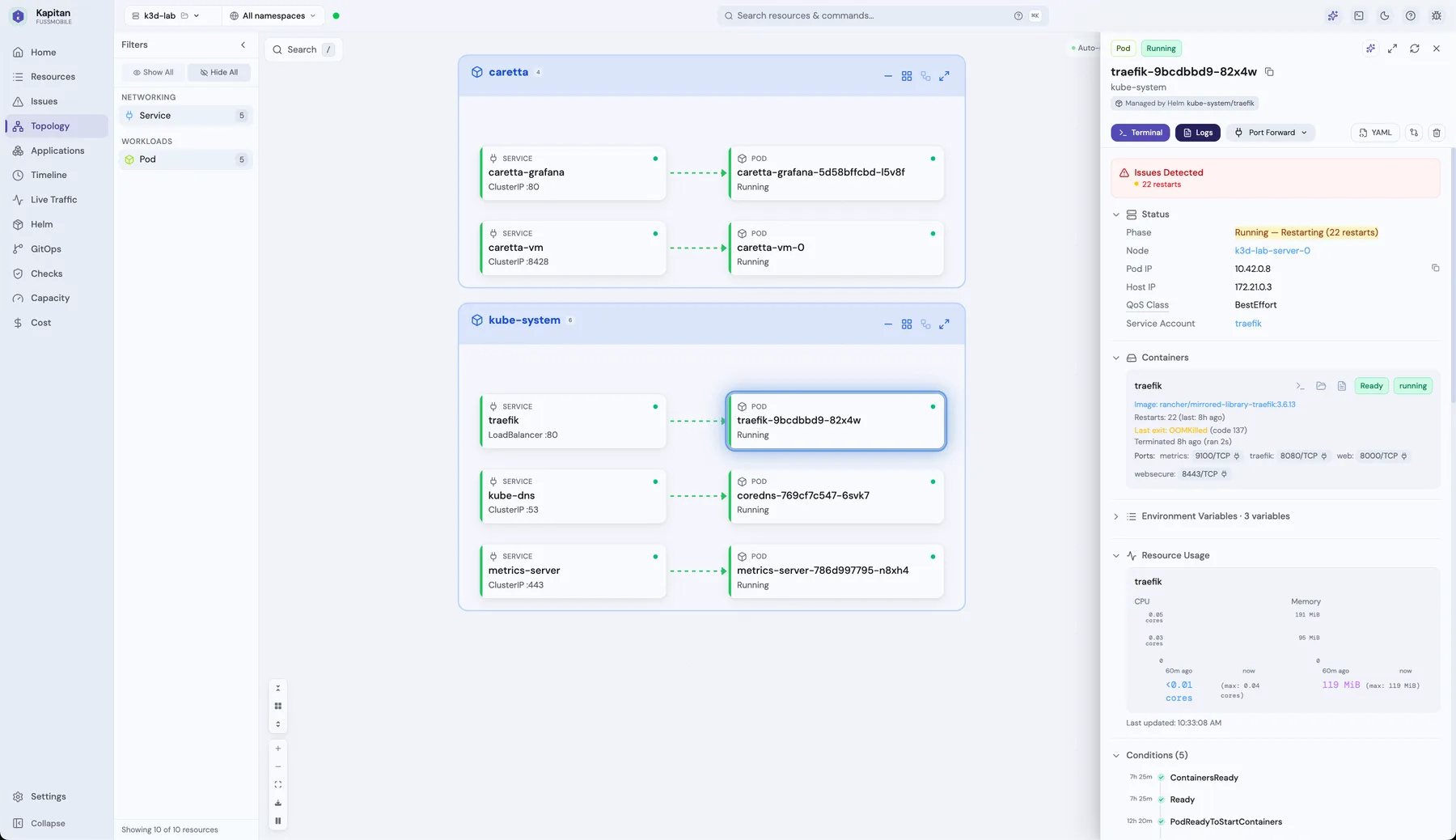The height and width of the screenshot is (840, 1456).
Task: Open the Port Forward dropdown
Action: pyautogui.click(x=1271, y=133)
